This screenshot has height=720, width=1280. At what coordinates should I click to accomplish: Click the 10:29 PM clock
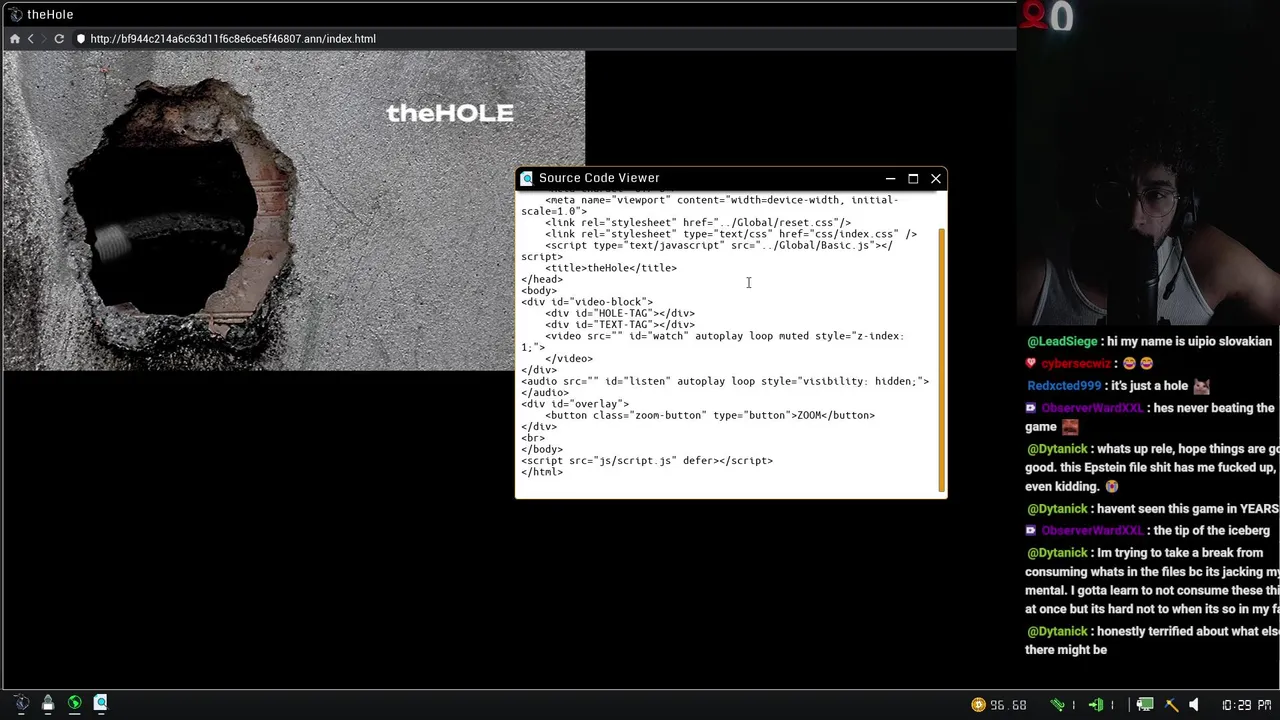(1246, 705)
